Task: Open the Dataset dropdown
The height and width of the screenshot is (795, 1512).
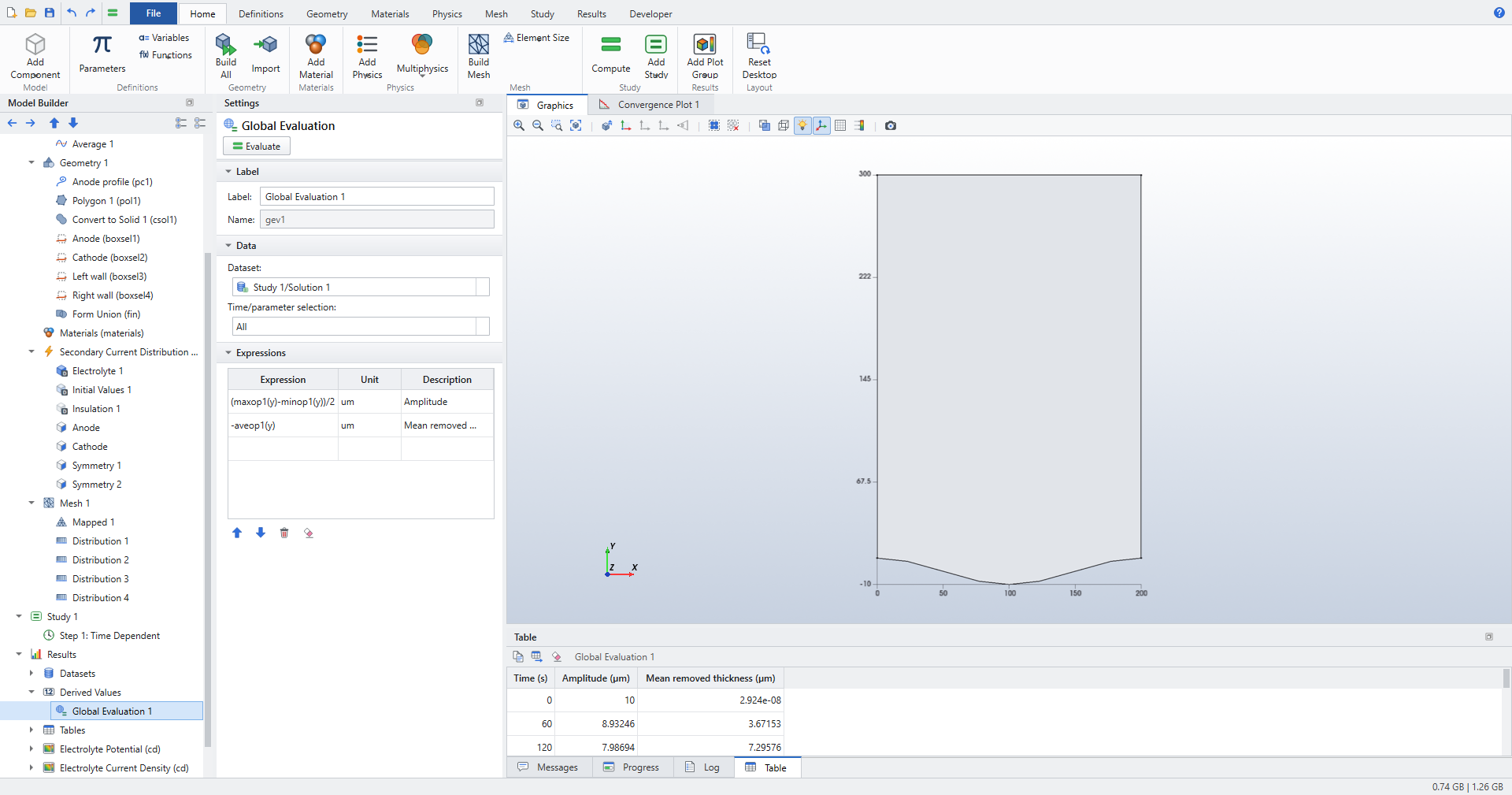Action: 483,288
